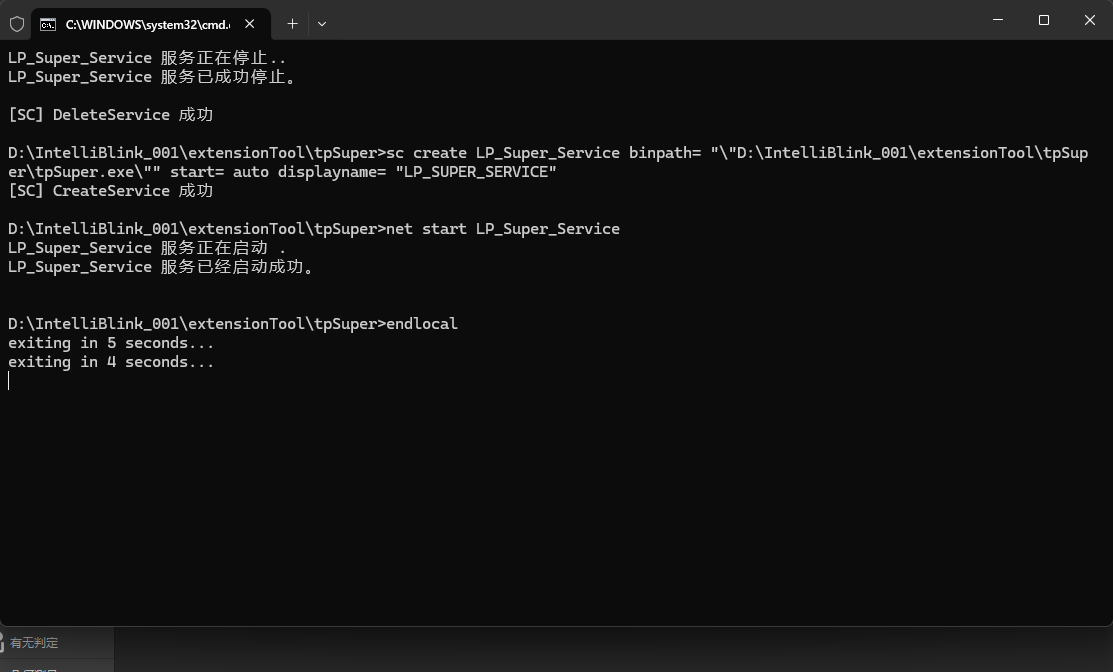Viewport: 1113px width, 672px height.
Task: Open a new terminal tab with plus
Action: click(292, 24)
